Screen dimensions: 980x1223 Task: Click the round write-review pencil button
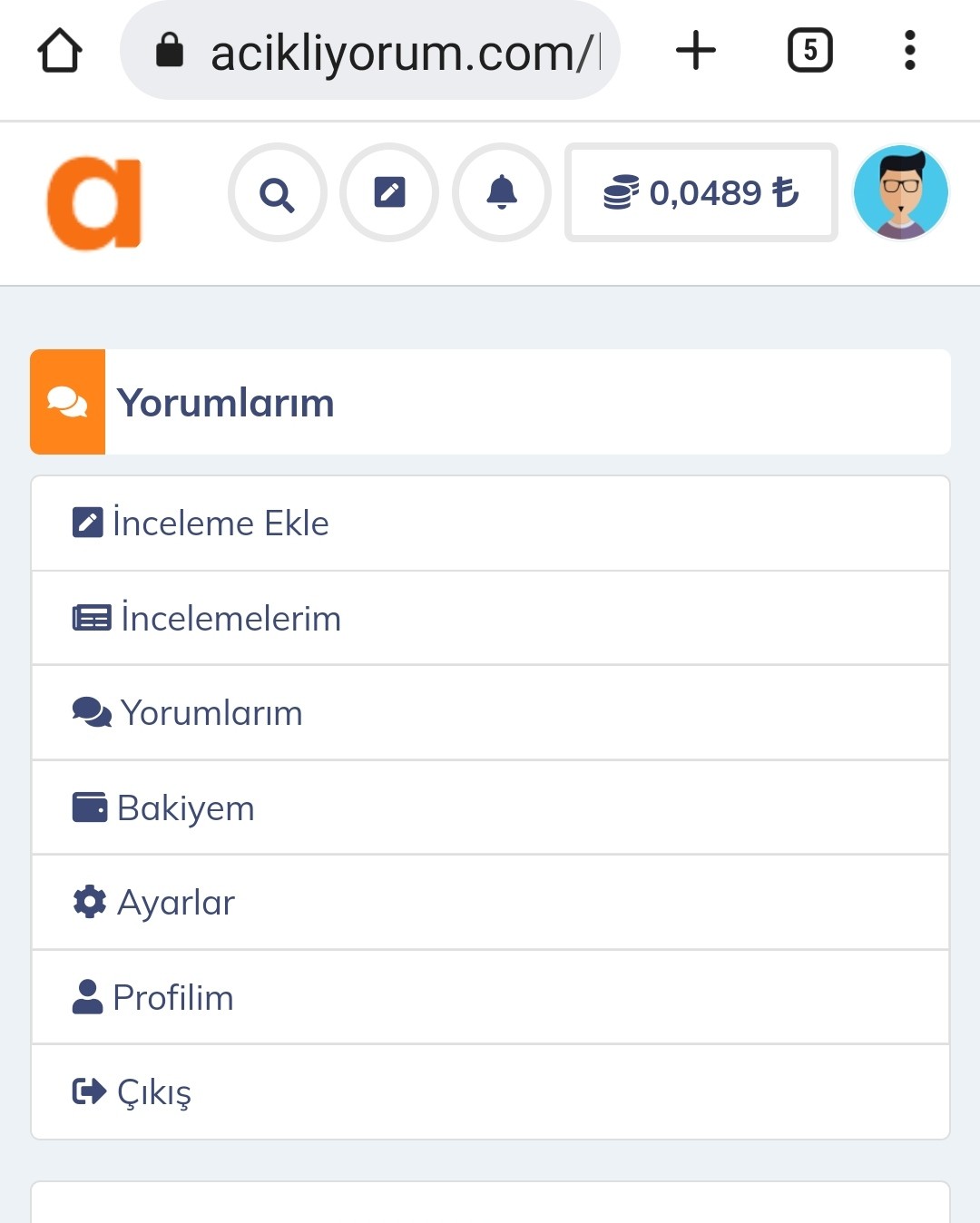(389, 192)
